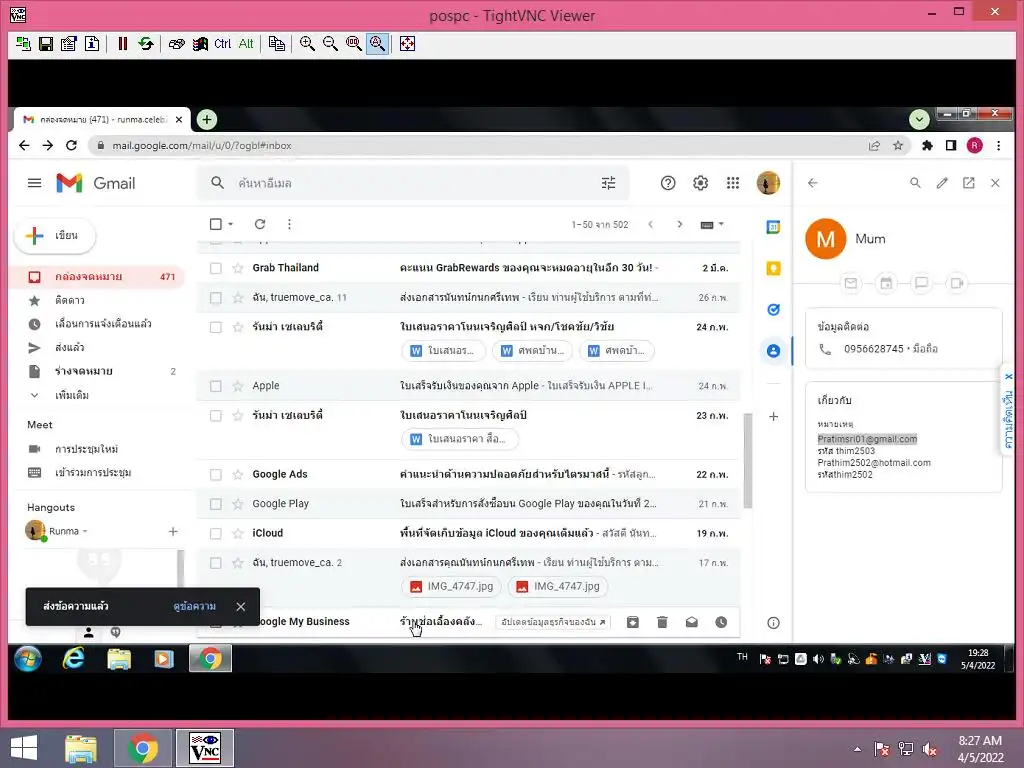Screen dimensions: 1024x768
Task: Select the iCloud email checkbox
Action: 216,534
